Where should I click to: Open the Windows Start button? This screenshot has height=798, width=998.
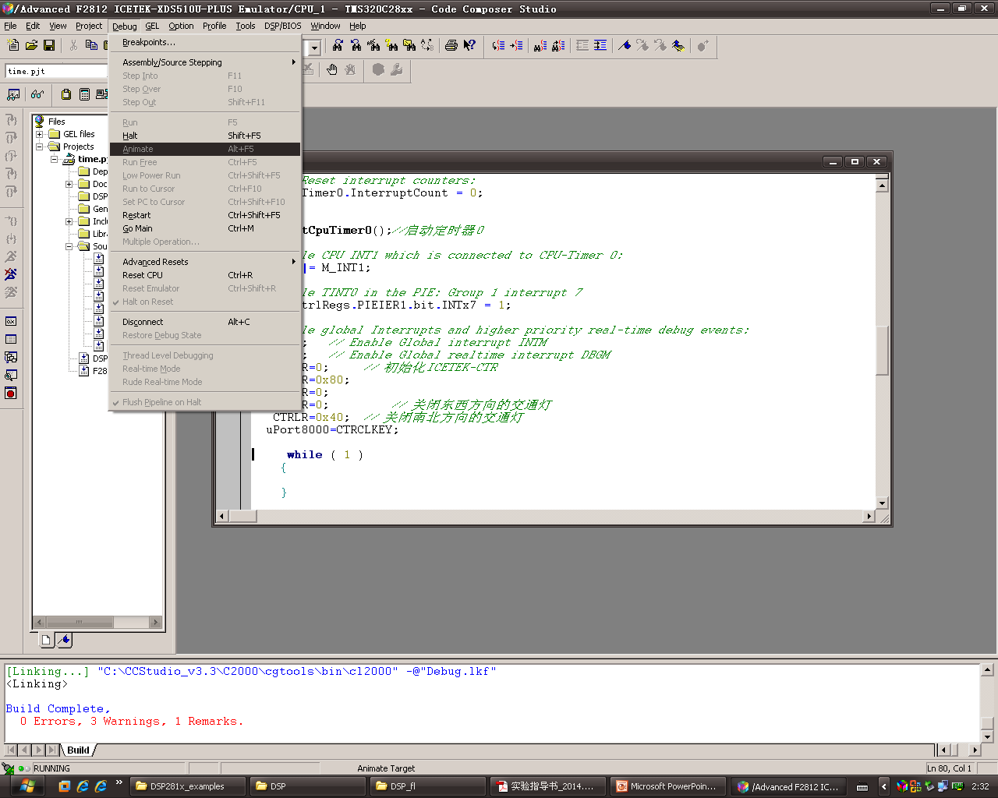(x=27, y=786)
